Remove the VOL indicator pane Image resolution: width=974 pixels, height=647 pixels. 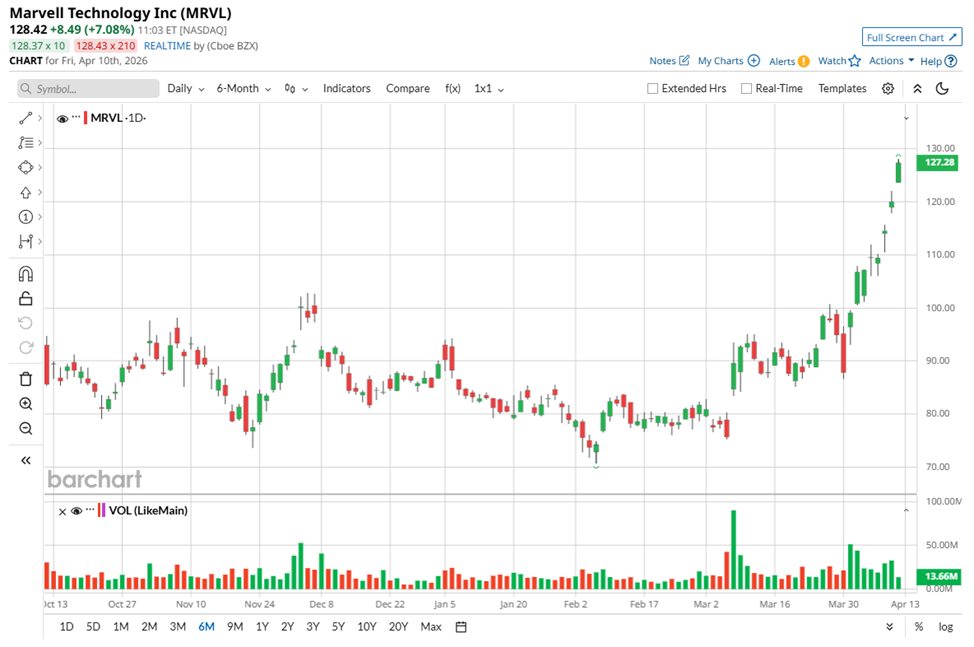(62, 512)
